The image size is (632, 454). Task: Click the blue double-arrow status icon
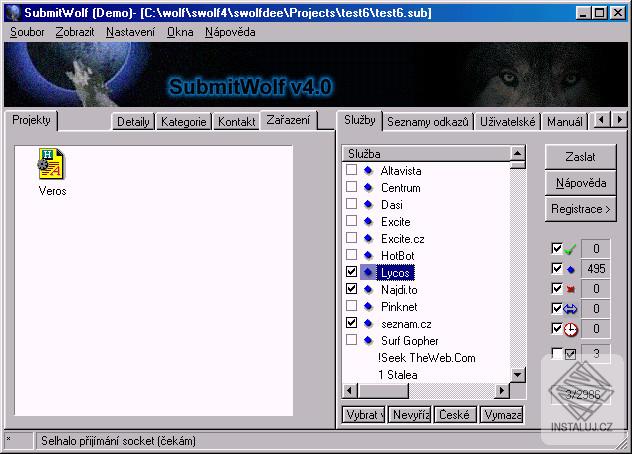(570, 309)
